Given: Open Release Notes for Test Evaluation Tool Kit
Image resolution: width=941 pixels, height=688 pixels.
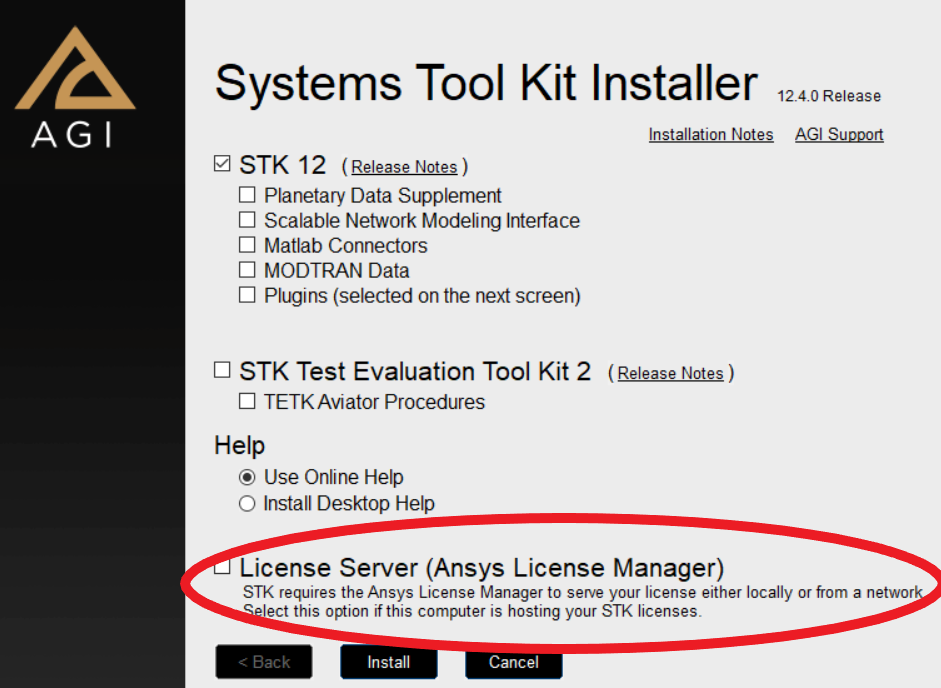Looking at the screenshot, I should coord(670,373).
